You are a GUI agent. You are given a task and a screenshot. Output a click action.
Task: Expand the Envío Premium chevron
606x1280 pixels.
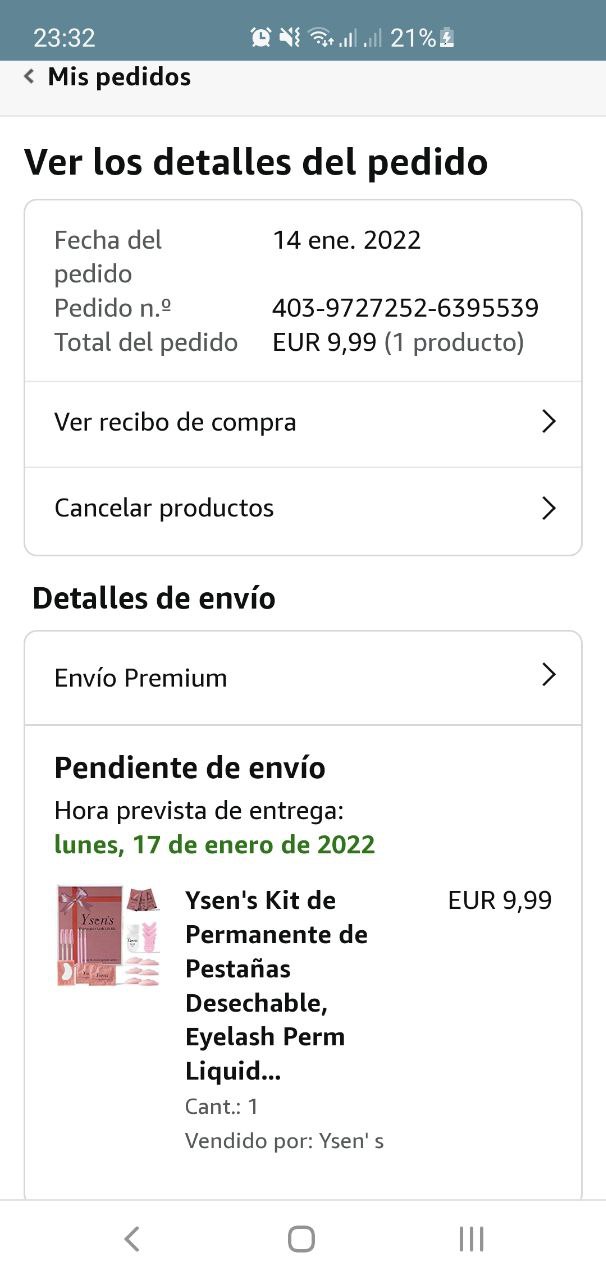(548, 675)
